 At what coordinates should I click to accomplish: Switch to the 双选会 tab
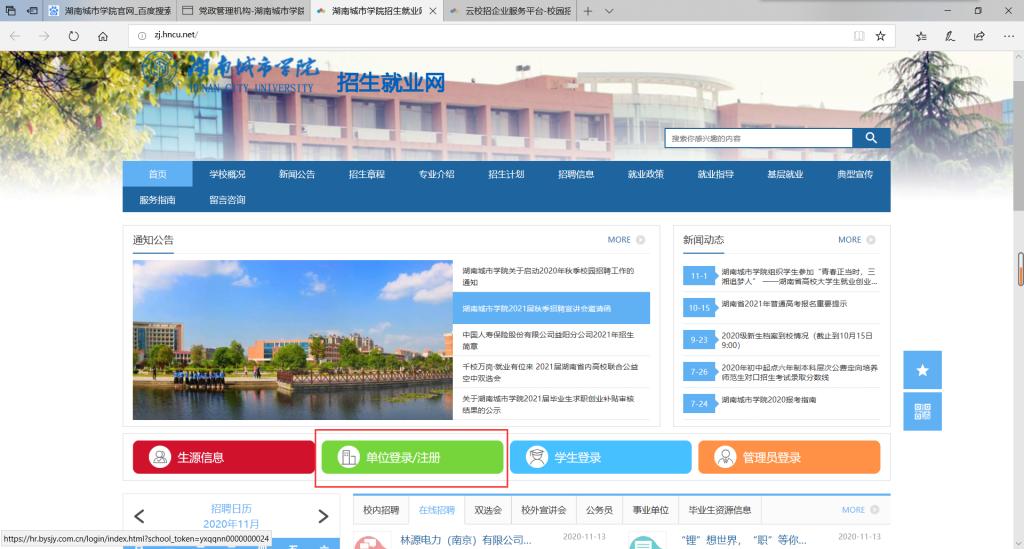tap(488, 510)
